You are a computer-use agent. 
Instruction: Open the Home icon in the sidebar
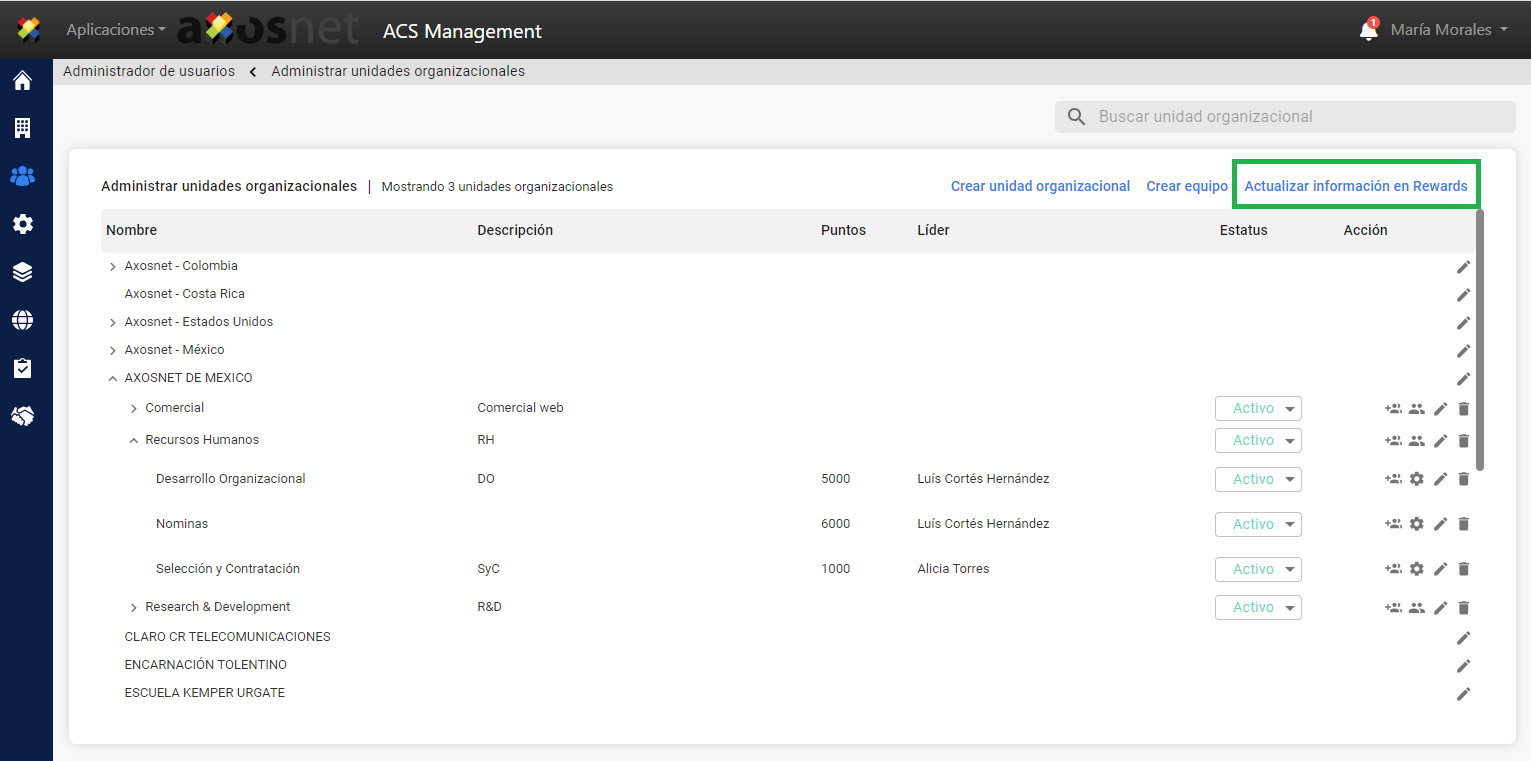22,81
